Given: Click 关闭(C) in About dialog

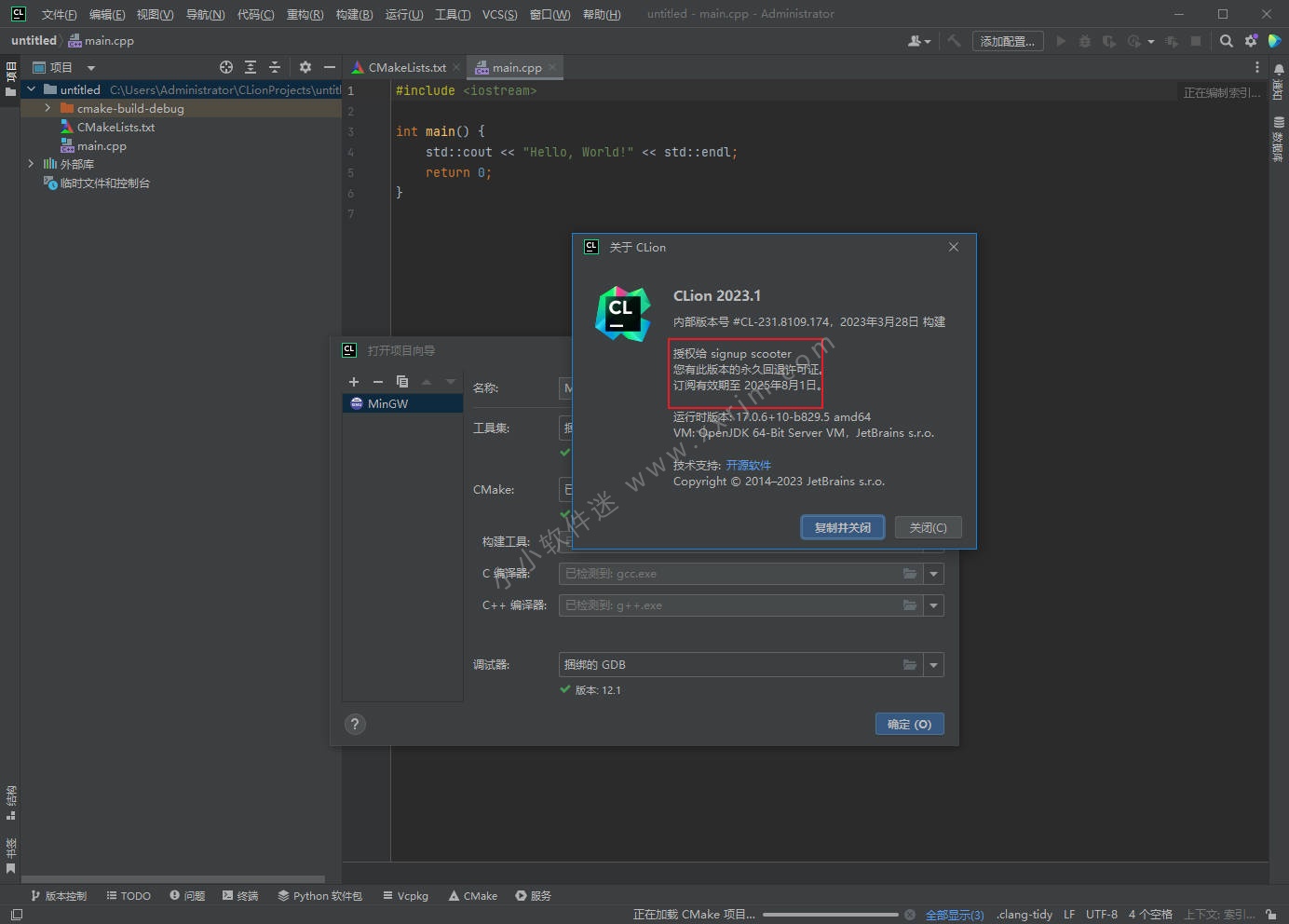Looking at the screenshot, I should pyautogui.click(x=928, y=527).
